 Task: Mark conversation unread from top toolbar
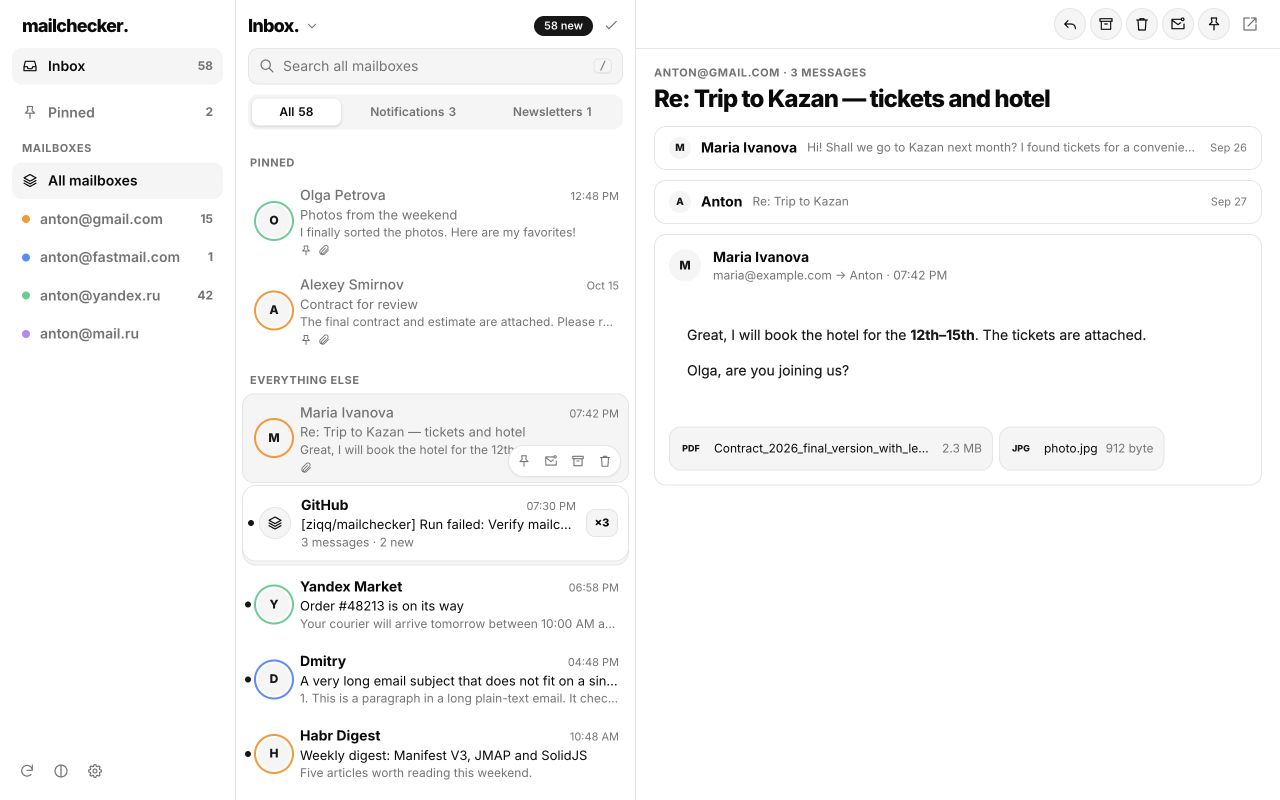(x=1178, y=25)
